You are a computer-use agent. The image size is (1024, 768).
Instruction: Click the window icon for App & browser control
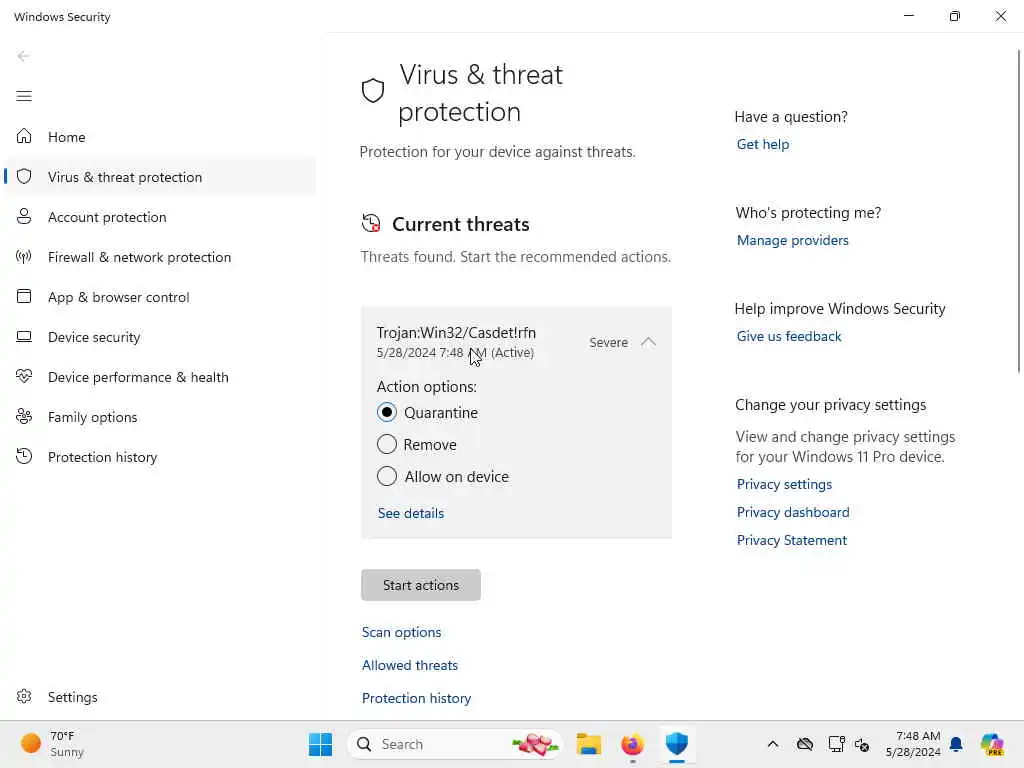[x=24, y=296]
